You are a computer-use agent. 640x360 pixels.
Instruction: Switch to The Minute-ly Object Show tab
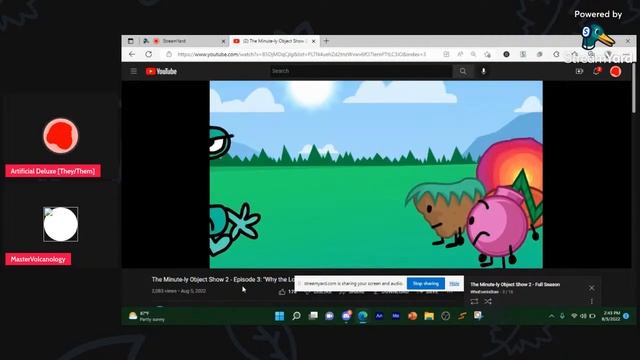tap(274, 41)
